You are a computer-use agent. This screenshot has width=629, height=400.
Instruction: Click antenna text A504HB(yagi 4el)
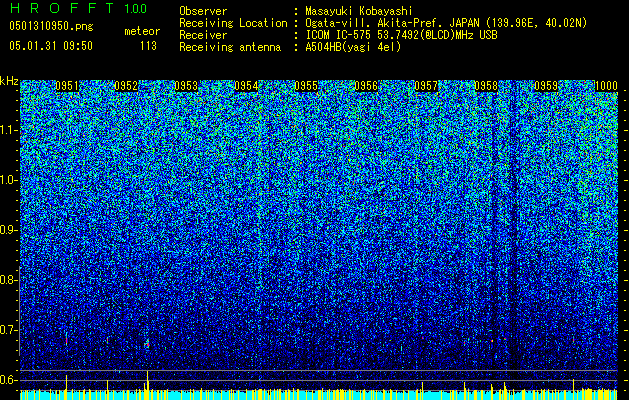coord(353,47)
